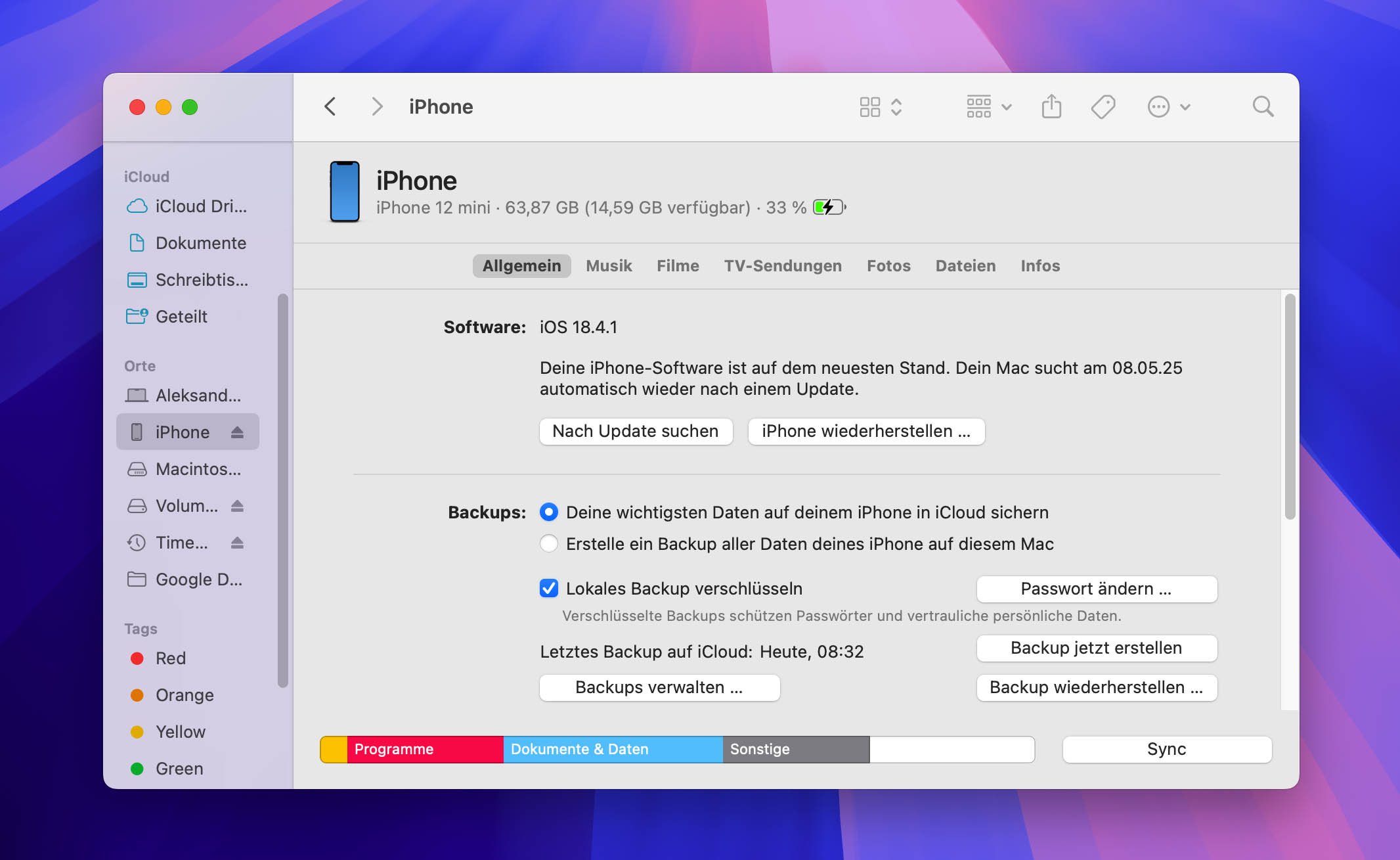This screenshot has height=860, width=1400.
Task: Click the Orte sidebar section header
Action: (140, 366)
